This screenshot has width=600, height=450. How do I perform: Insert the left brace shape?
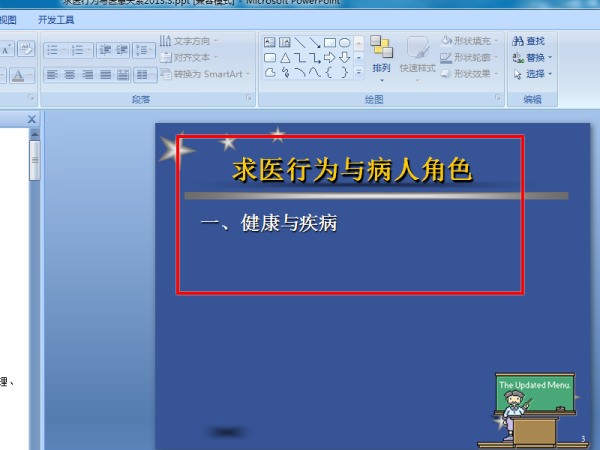pyautogui.click(x=329, y=72)
